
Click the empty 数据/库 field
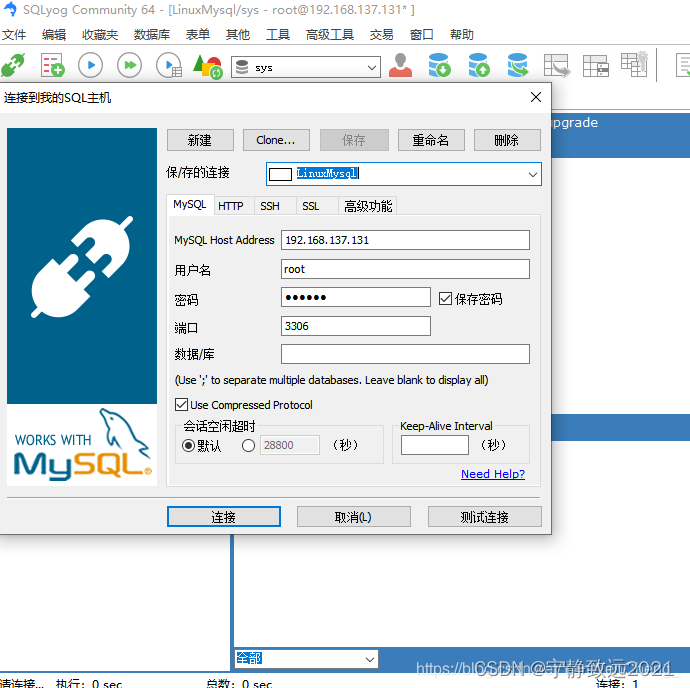[x=405, y=354]
